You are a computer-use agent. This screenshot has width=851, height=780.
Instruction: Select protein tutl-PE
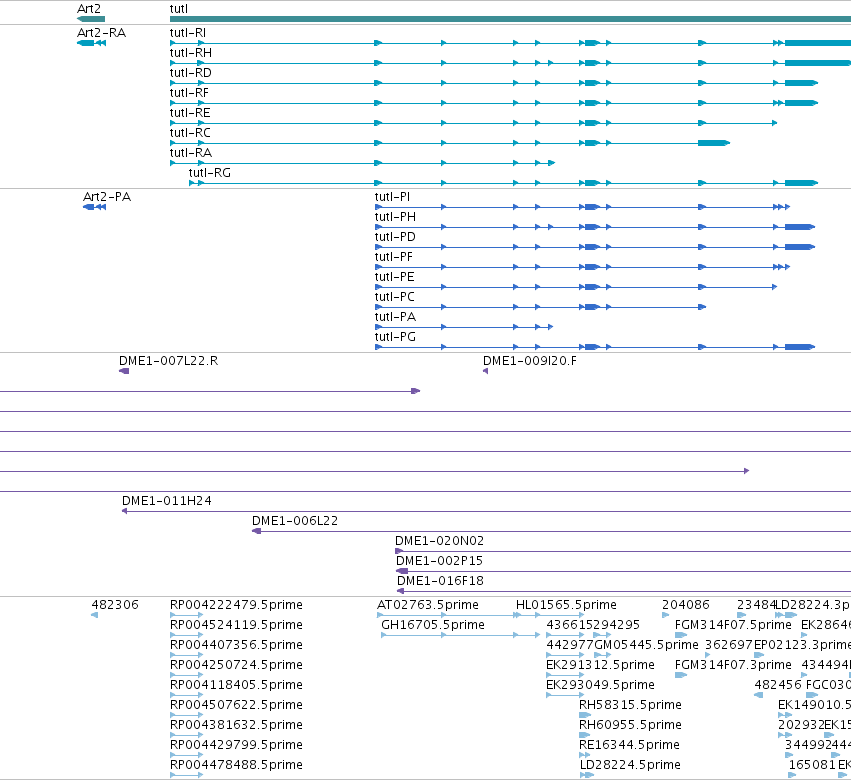coord(576,287)
